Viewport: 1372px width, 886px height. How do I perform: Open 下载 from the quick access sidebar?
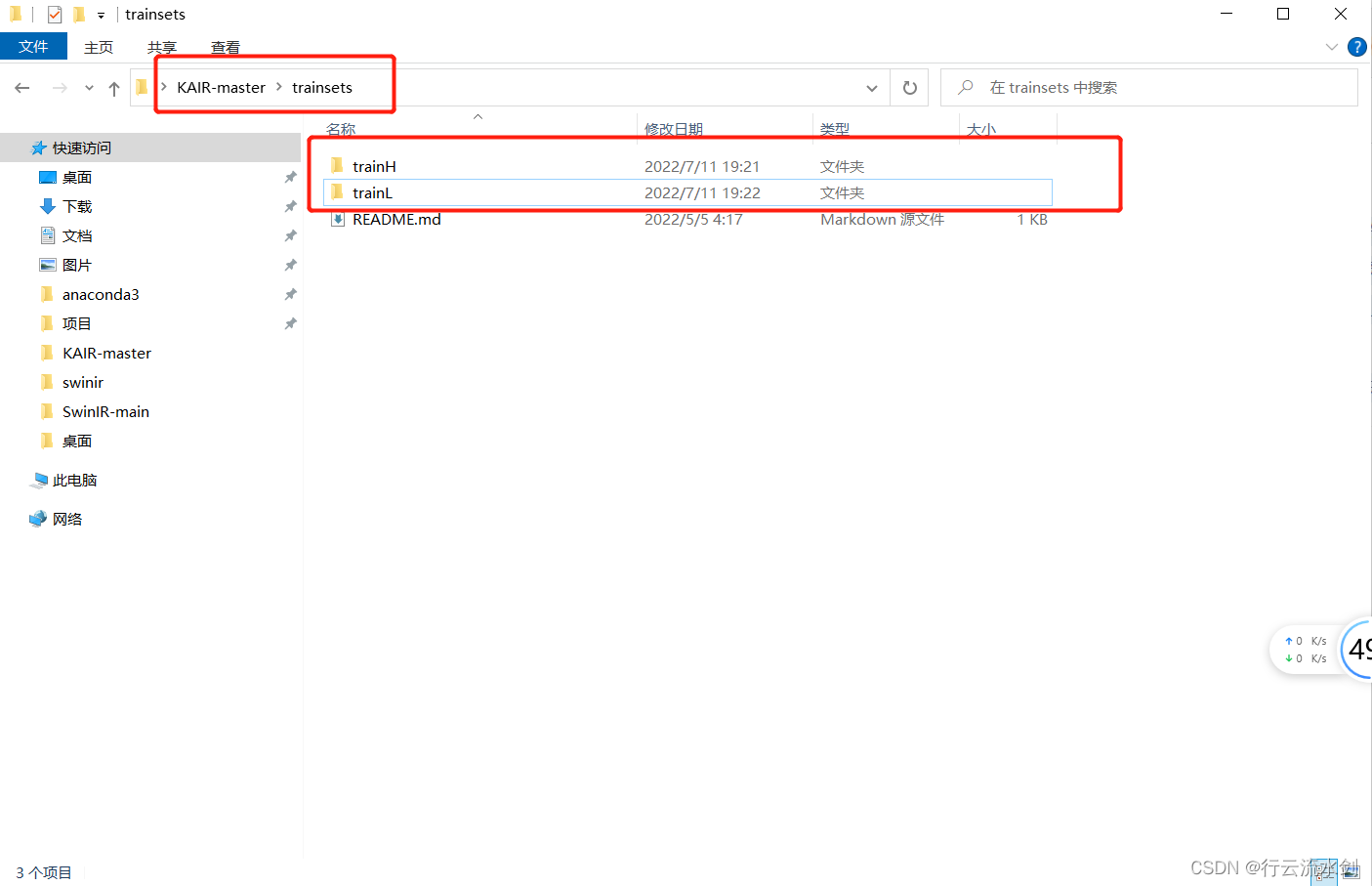tap(74, 206)
